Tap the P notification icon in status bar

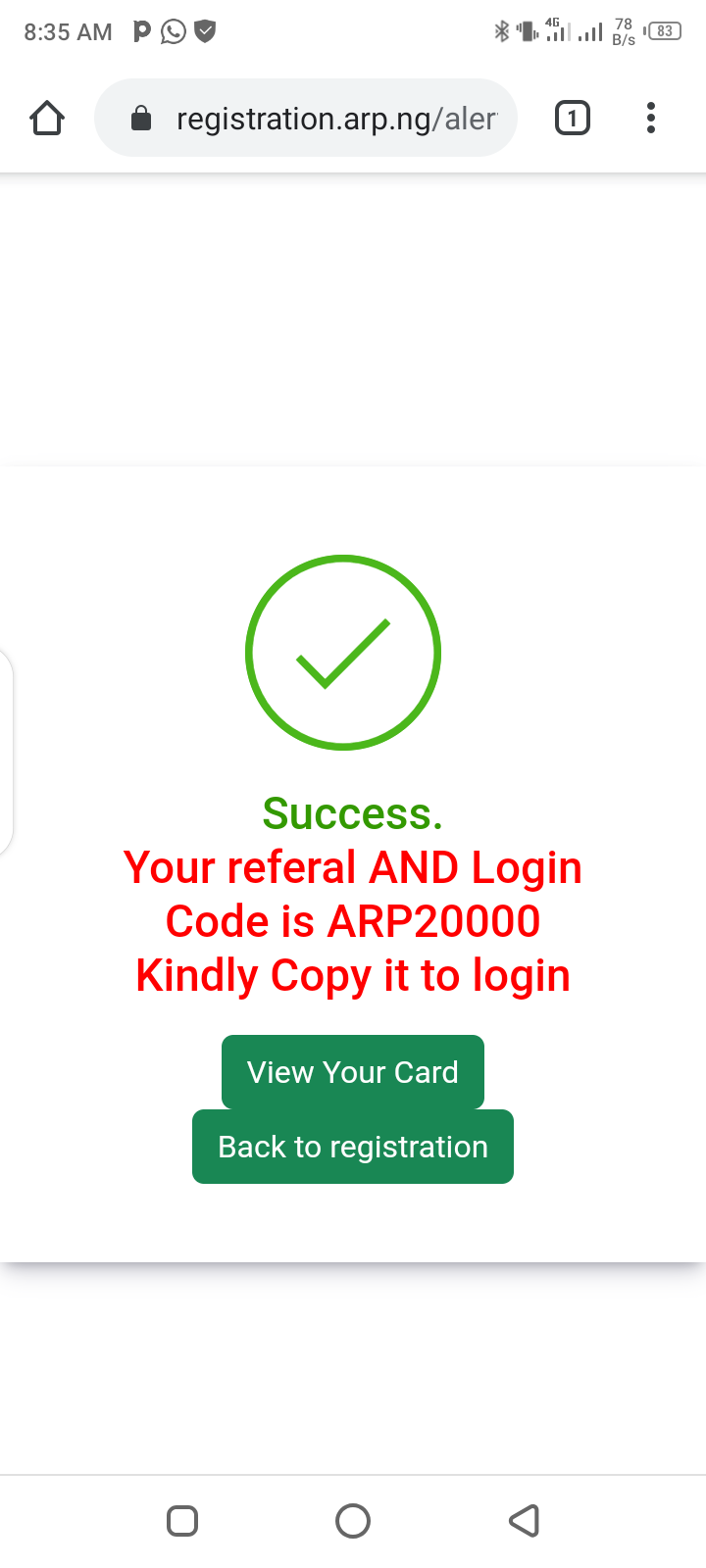142,31
